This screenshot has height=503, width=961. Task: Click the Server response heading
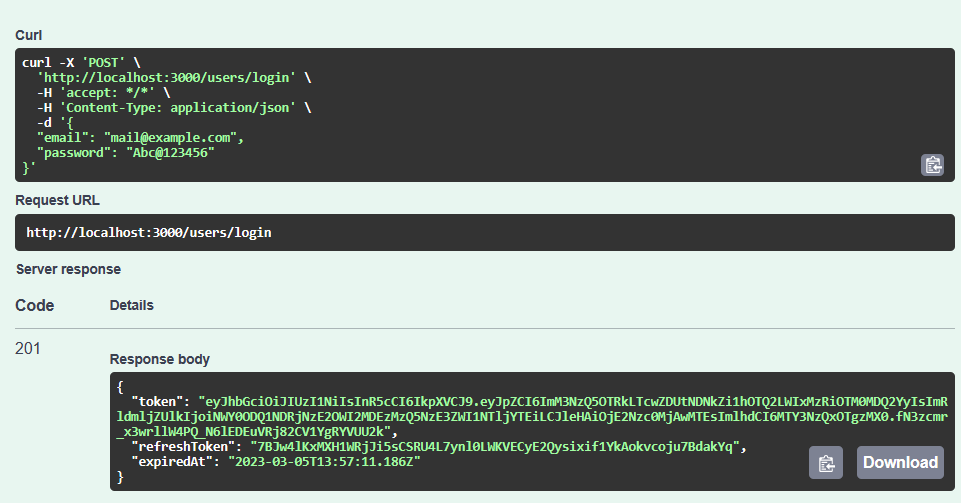[68, 269]
